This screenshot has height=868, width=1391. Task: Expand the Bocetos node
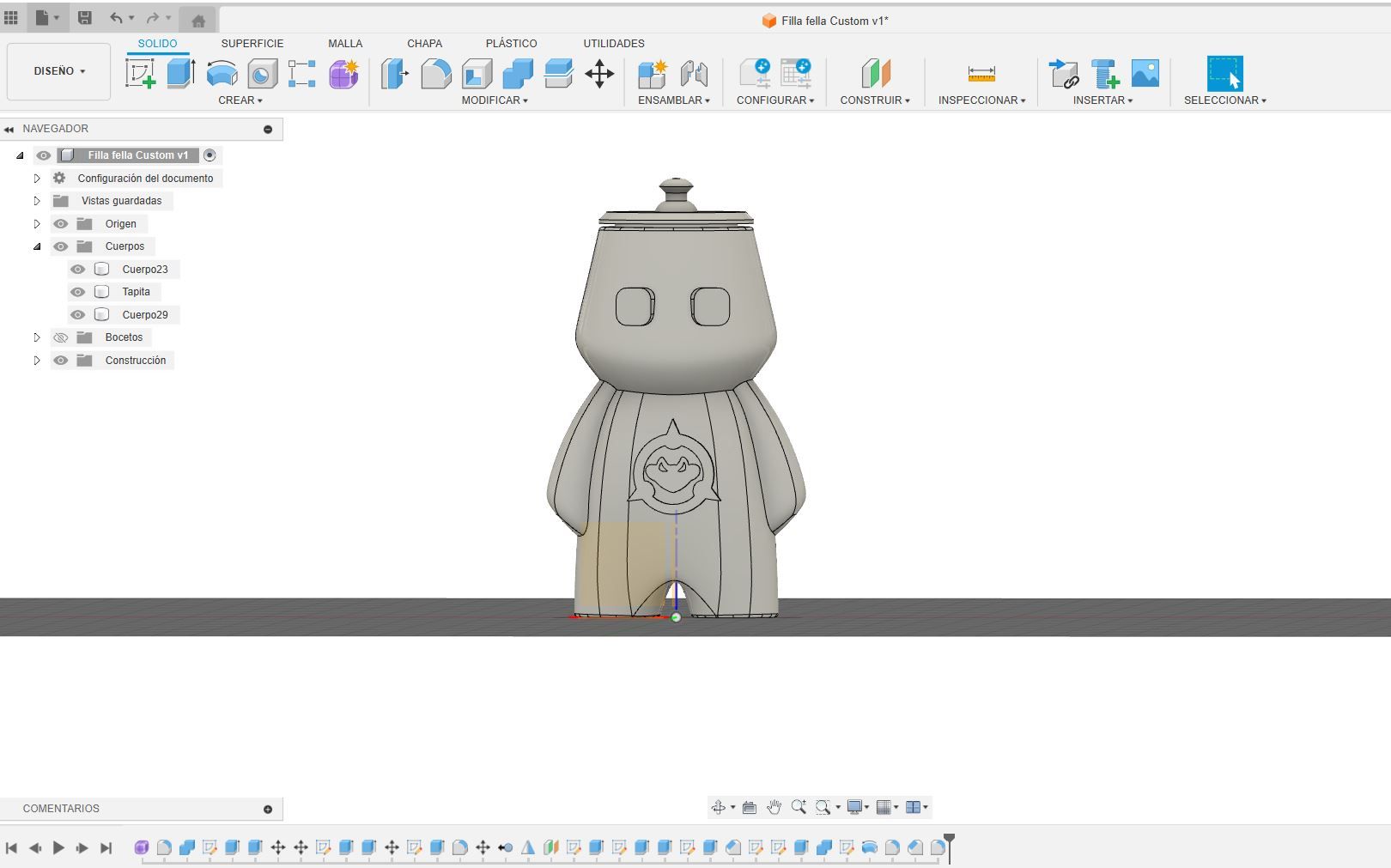[x=37, y=337]
